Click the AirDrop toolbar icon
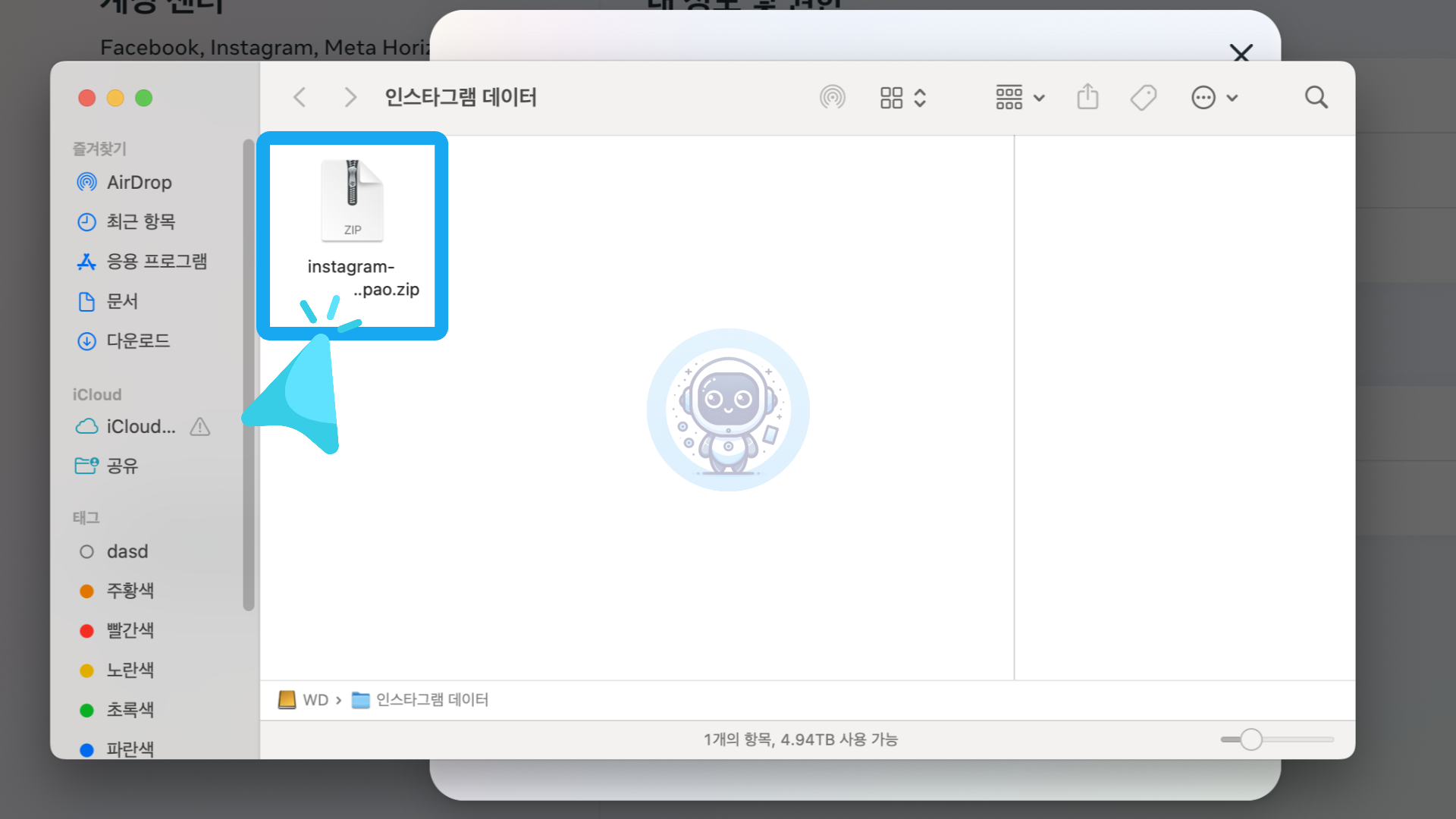The height and width of the screenshot is (819, 1456). (832, 97)
